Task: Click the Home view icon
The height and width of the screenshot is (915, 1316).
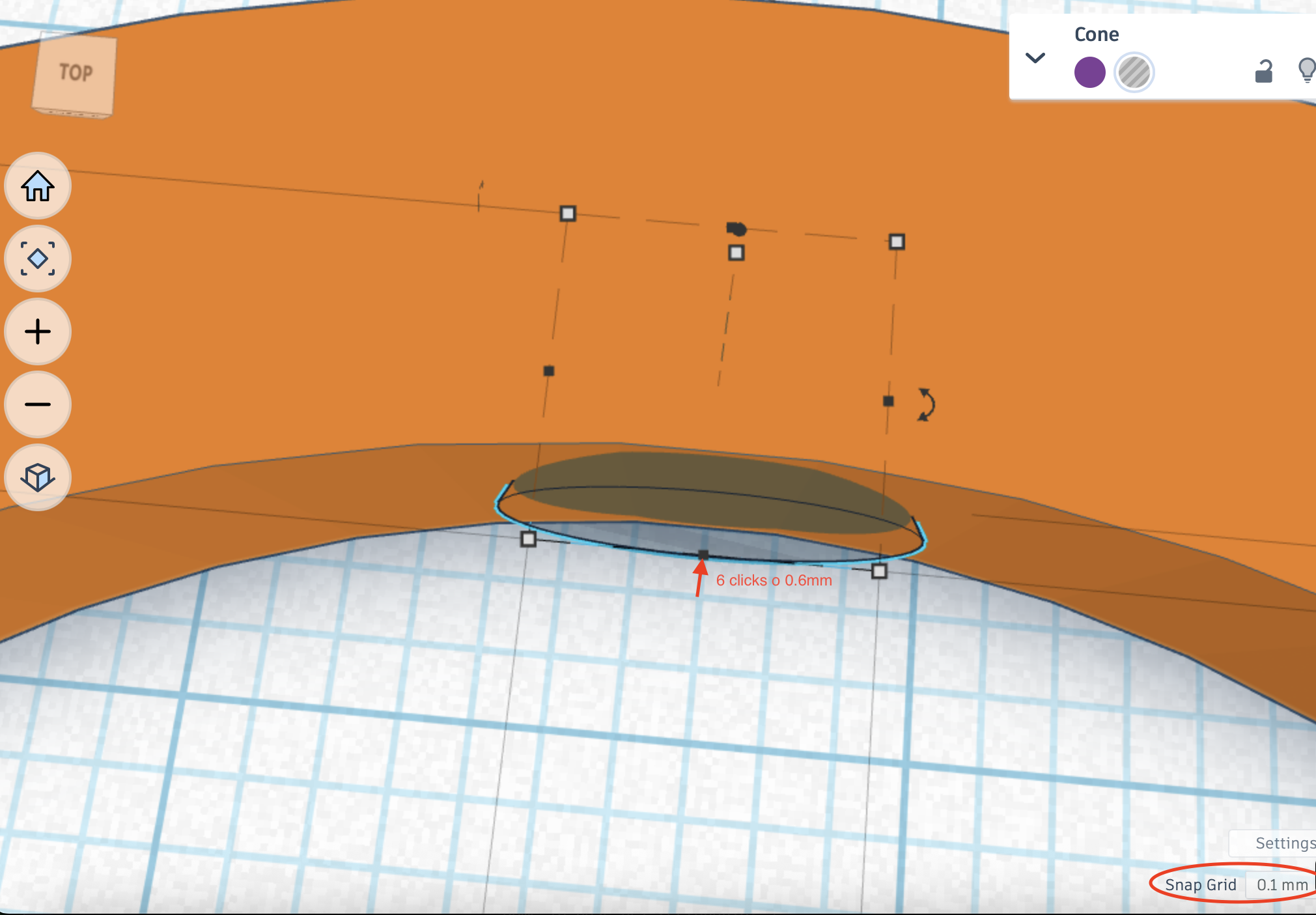Action: (x=38, y=187)
